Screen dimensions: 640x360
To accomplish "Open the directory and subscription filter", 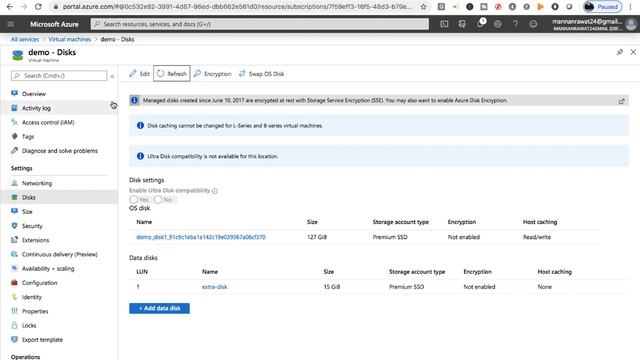I will point(462,24).
